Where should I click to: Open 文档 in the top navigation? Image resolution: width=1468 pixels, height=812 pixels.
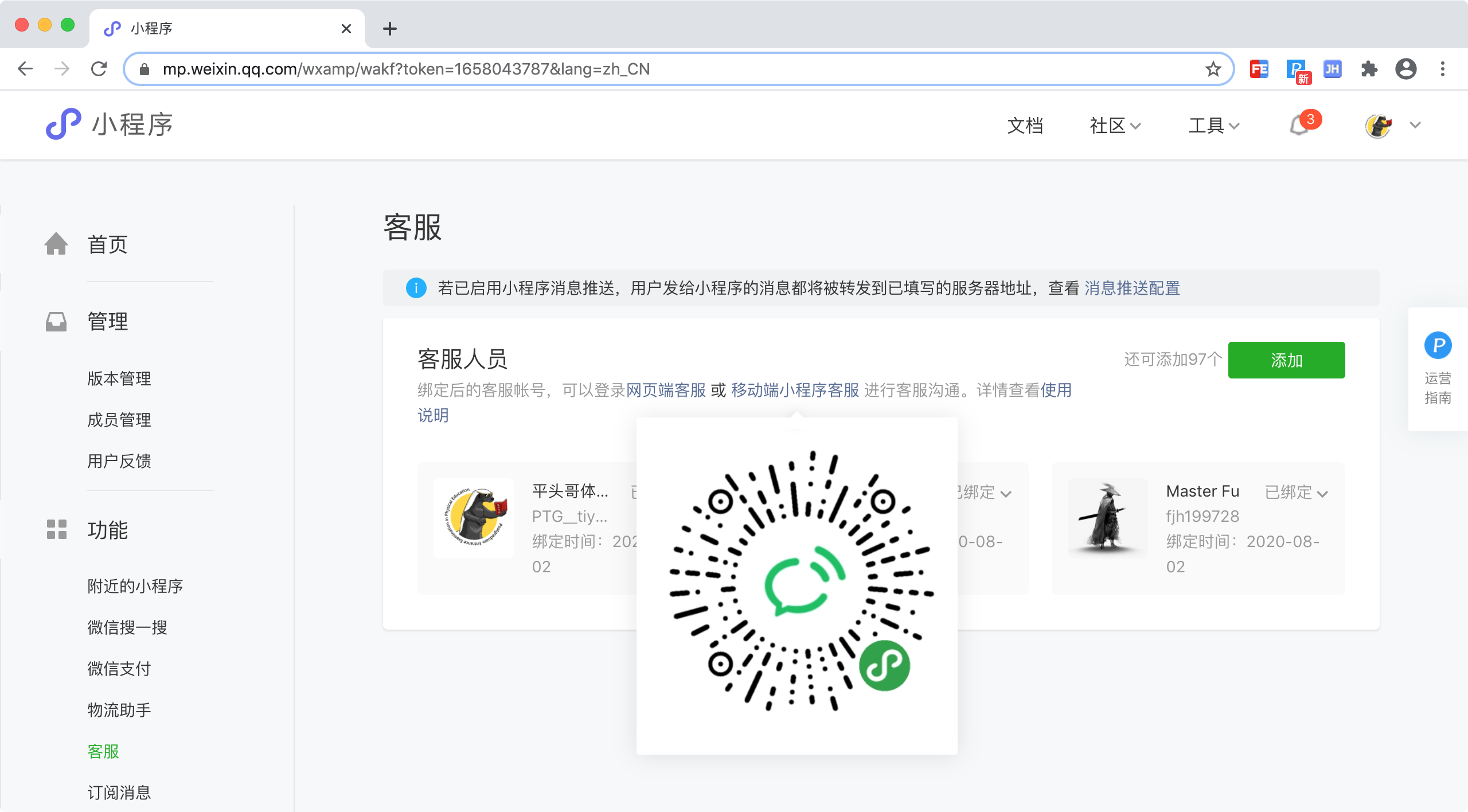[1025, 125]
